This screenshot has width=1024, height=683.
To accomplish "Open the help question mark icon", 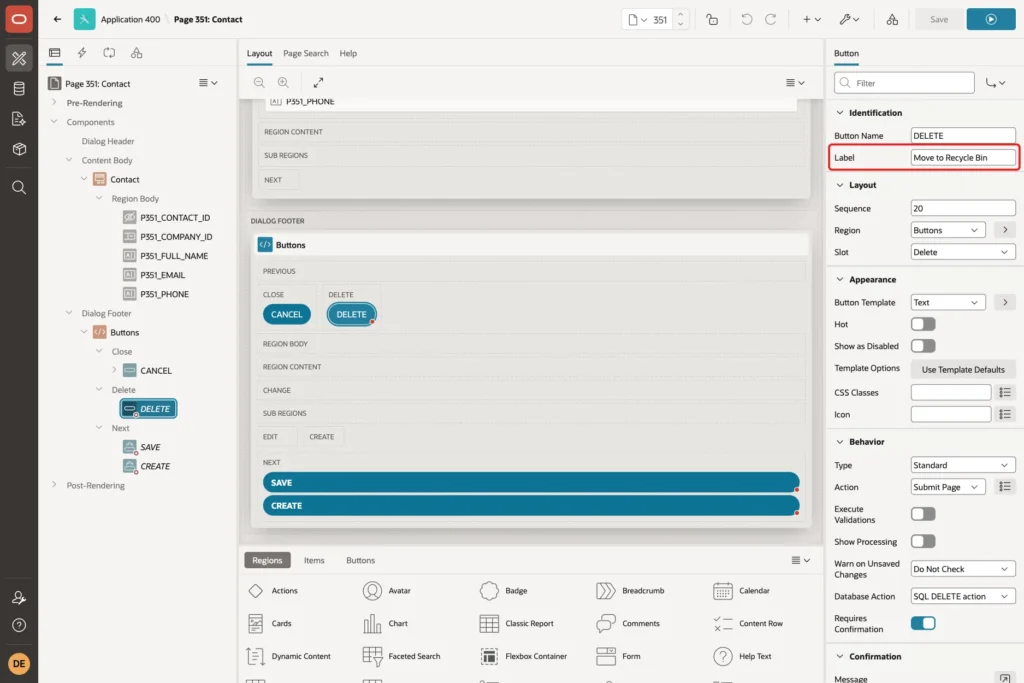I will pyautogui.click(x=19, y=625).
